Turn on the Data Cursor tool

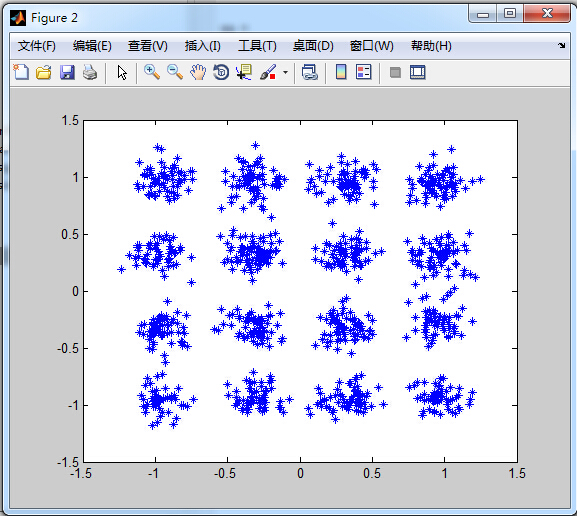244,72
